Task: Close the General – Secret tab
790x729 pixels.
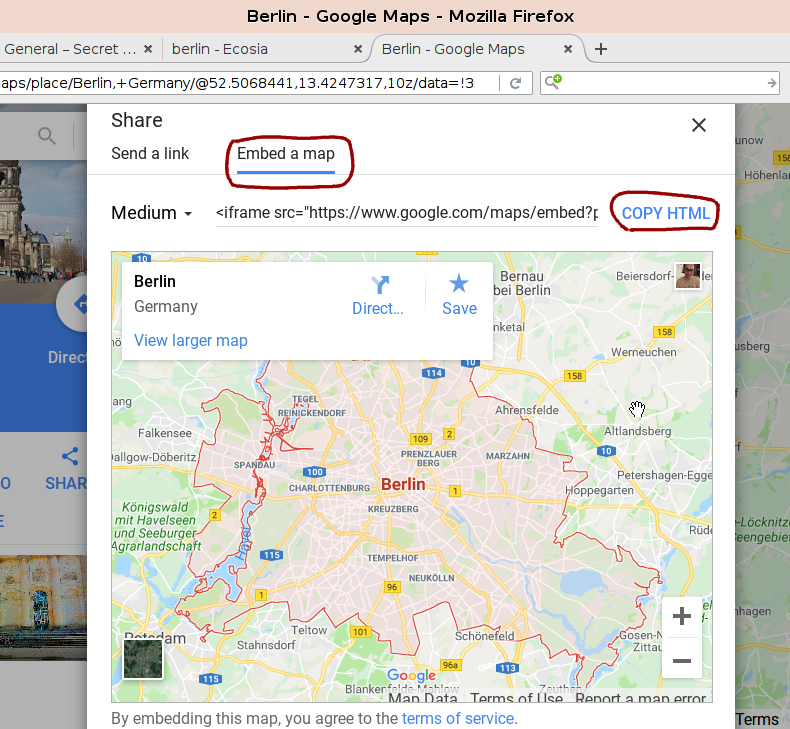Action: (148, 49)
